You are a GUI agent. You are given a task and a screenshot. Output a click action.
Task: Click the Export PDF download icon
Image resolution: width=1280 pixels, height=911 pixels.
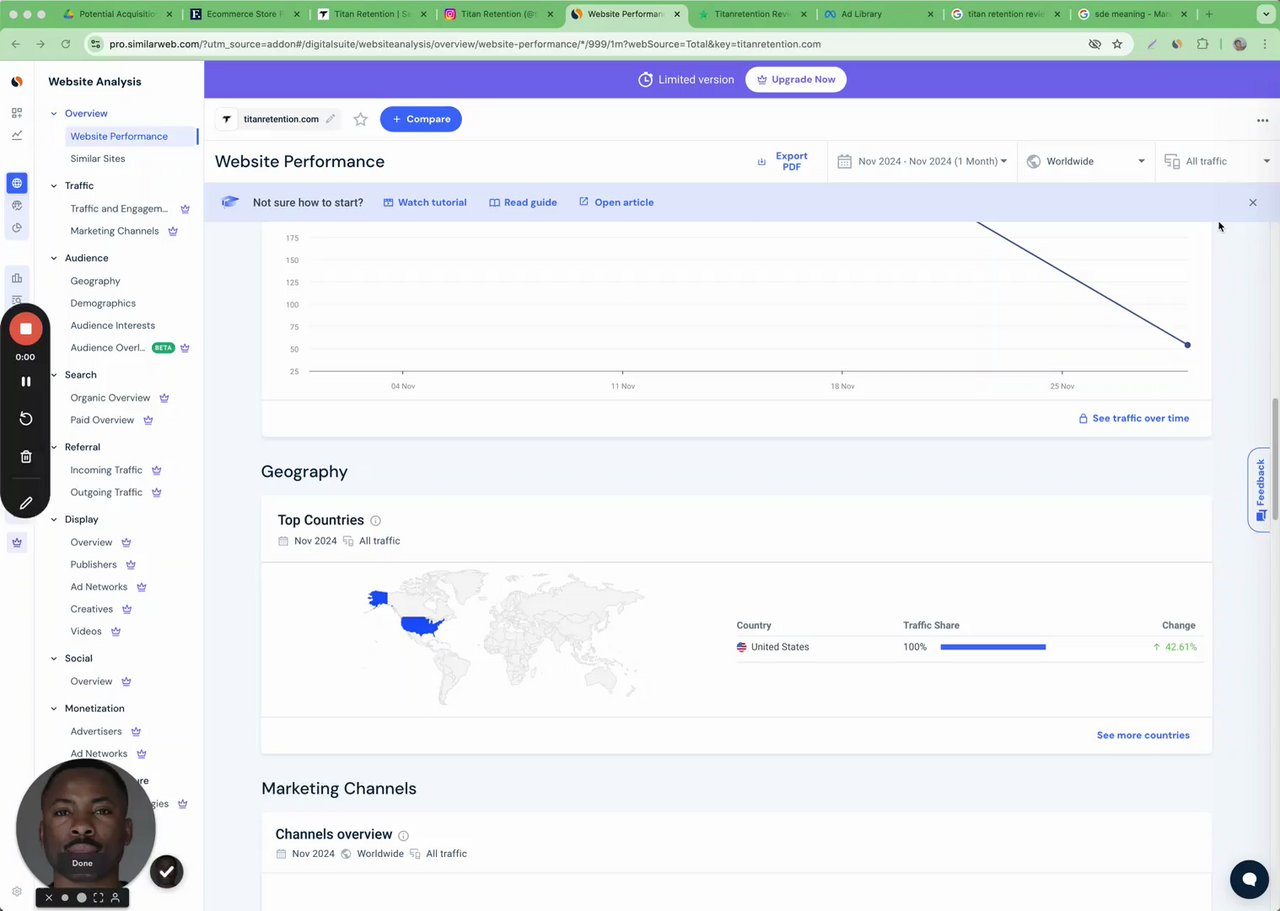[762, 161]
